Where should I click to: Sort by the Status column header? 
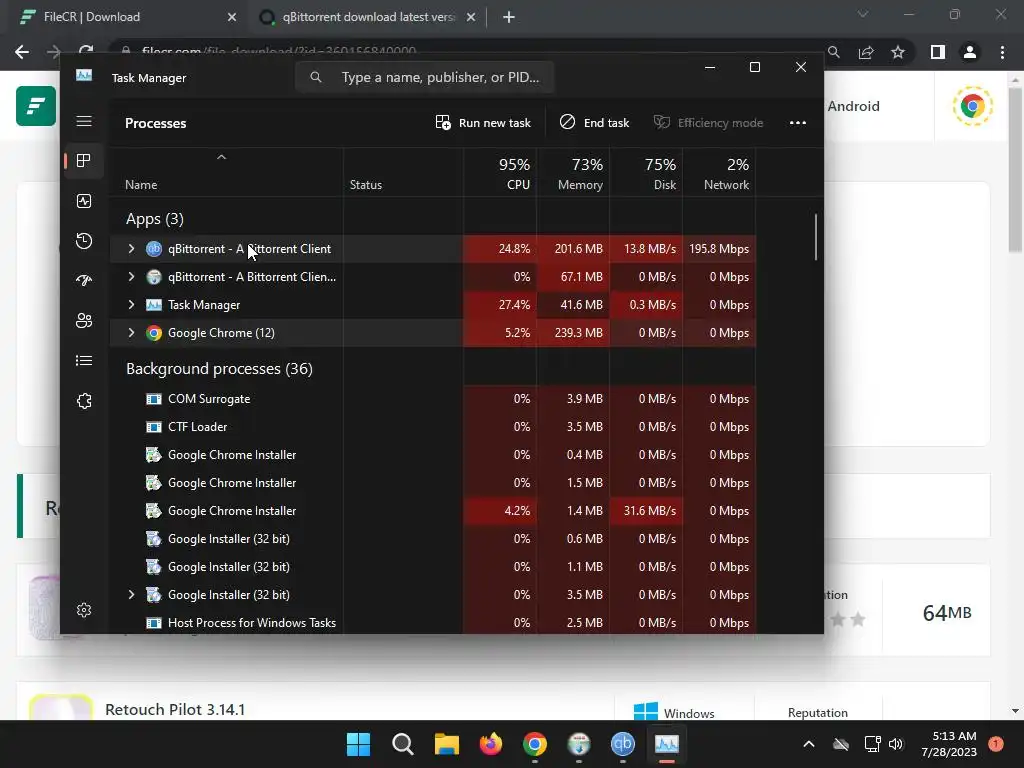[x=403, y=172]
